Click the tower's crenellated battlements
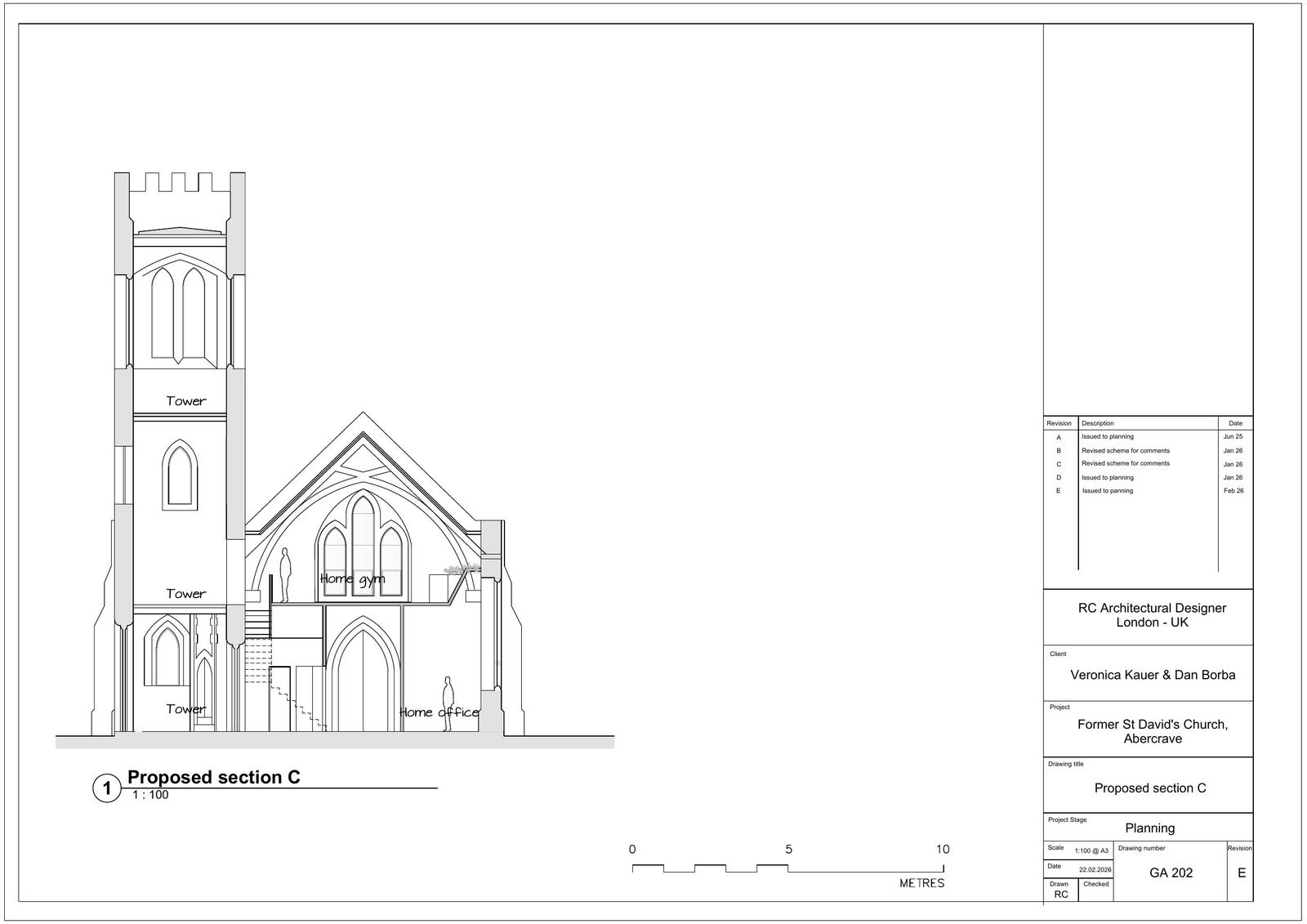 [180, 183]
